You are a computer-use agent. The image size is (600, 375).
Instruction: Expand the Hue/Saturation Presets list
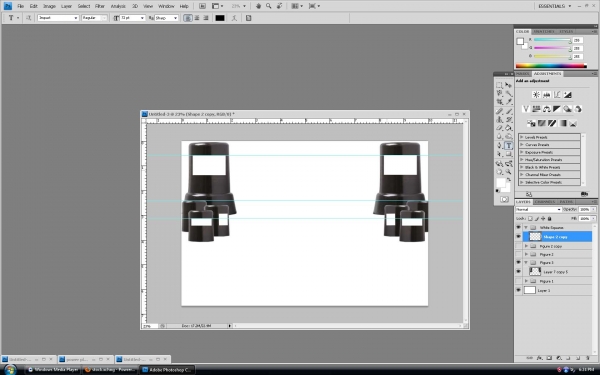(x=522, y=160)
